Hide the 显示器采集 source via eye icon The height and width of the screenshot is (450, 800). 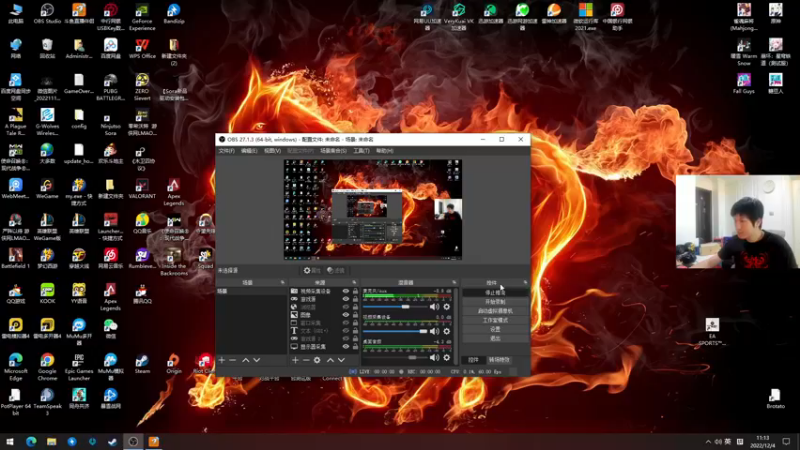pyautogui.click(x=346, y=347)
